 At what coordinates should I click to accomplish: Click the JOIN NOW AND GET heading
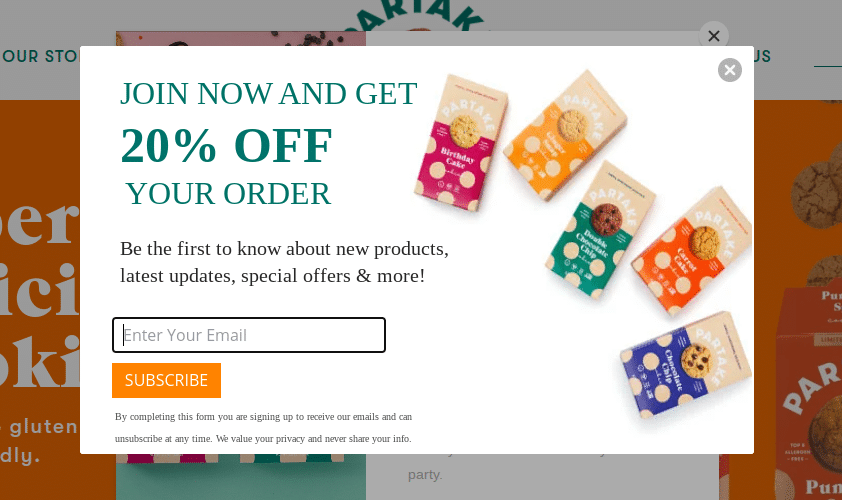click(268, 94)
